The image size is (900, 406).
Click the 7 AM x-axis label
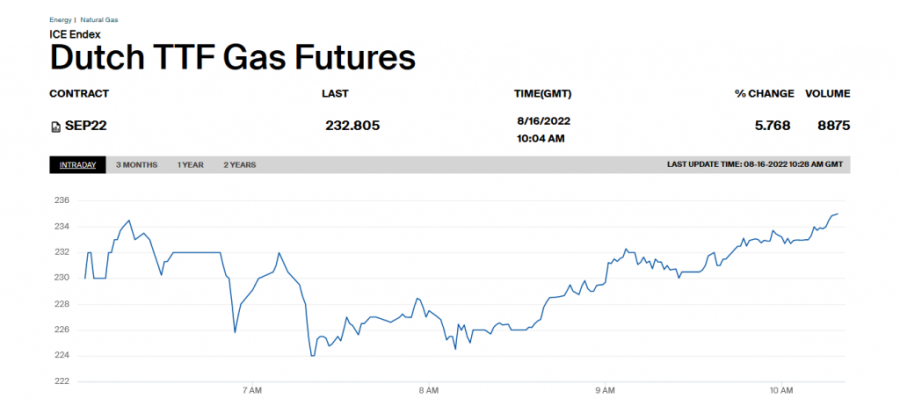(252, 390)
